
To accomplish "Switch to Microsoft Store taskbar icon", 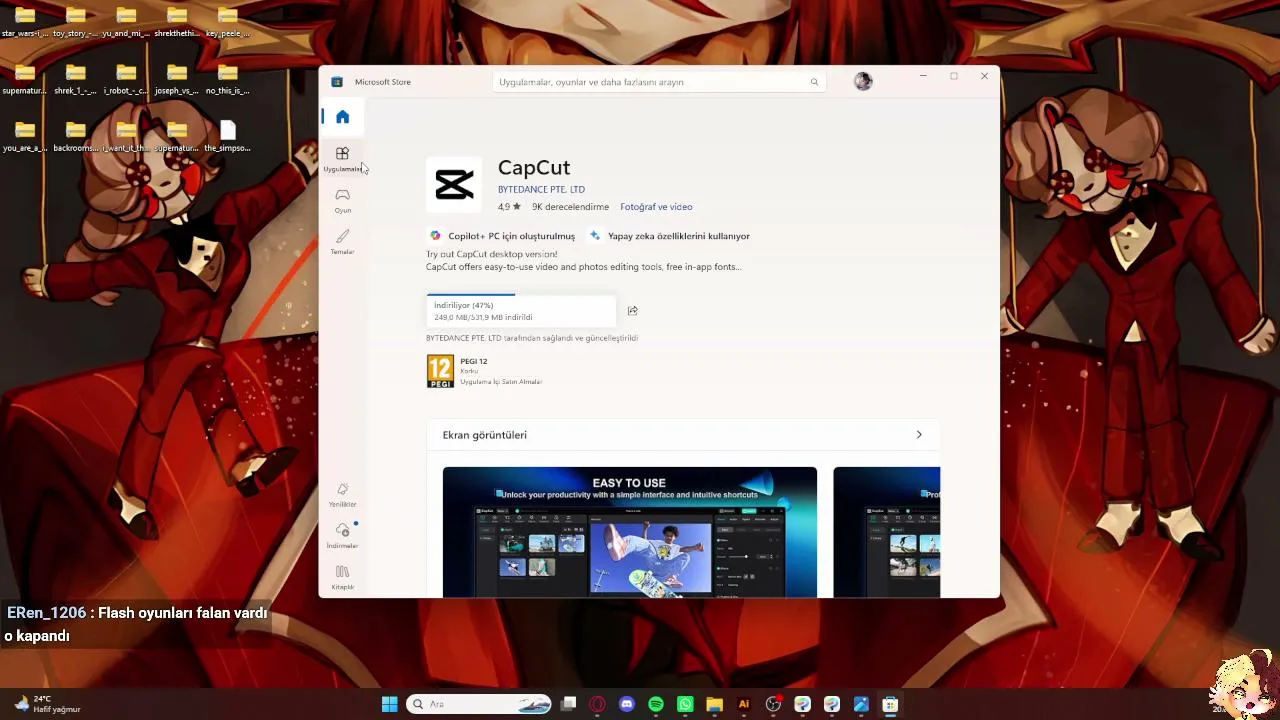I will 890,704.
